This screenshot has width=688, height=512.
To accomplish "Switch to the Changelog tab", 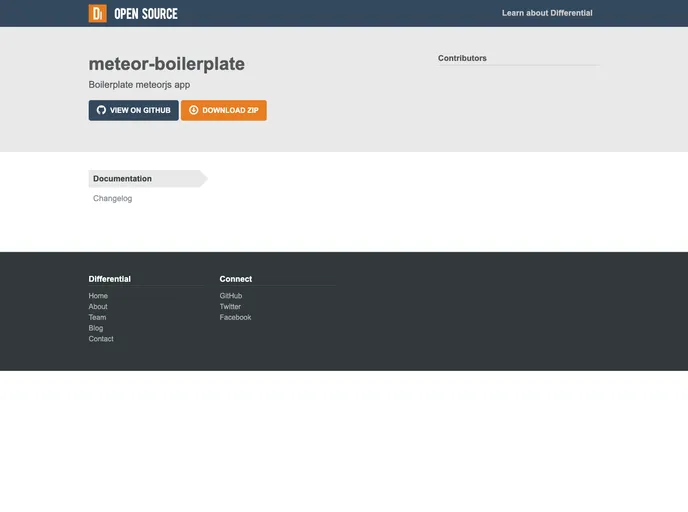I will point(112,198).
